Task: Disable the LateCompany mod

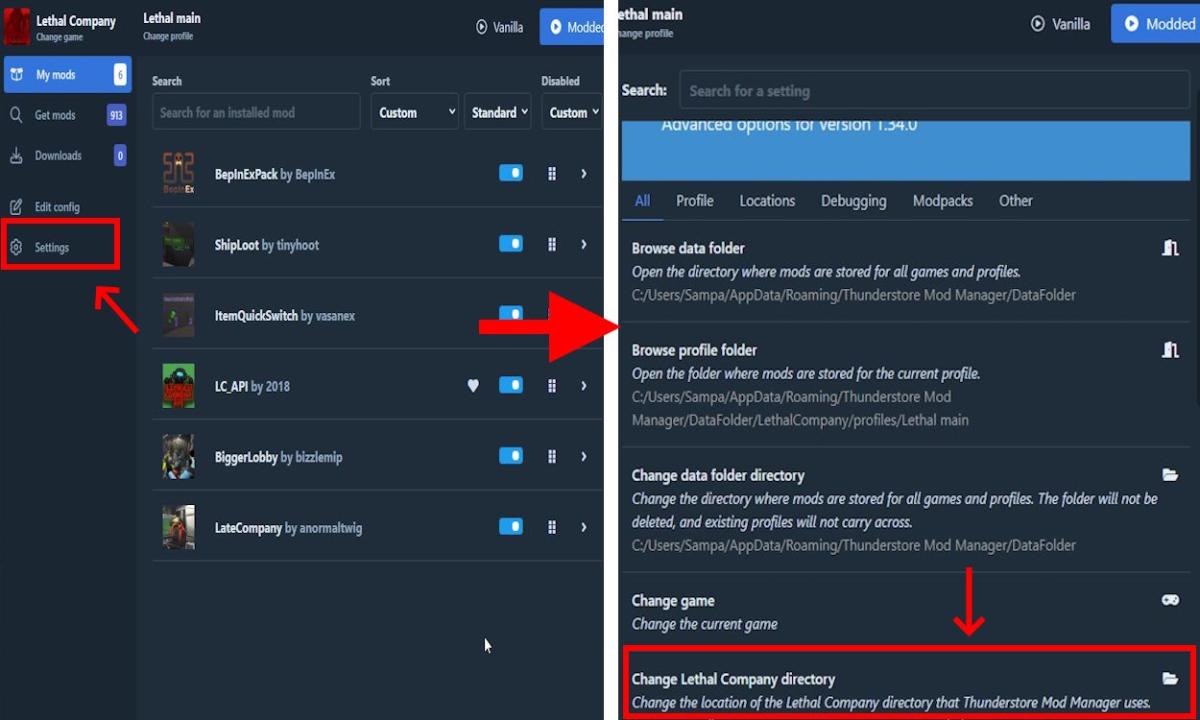Action: pyautogui.click(x=511, y=526)
